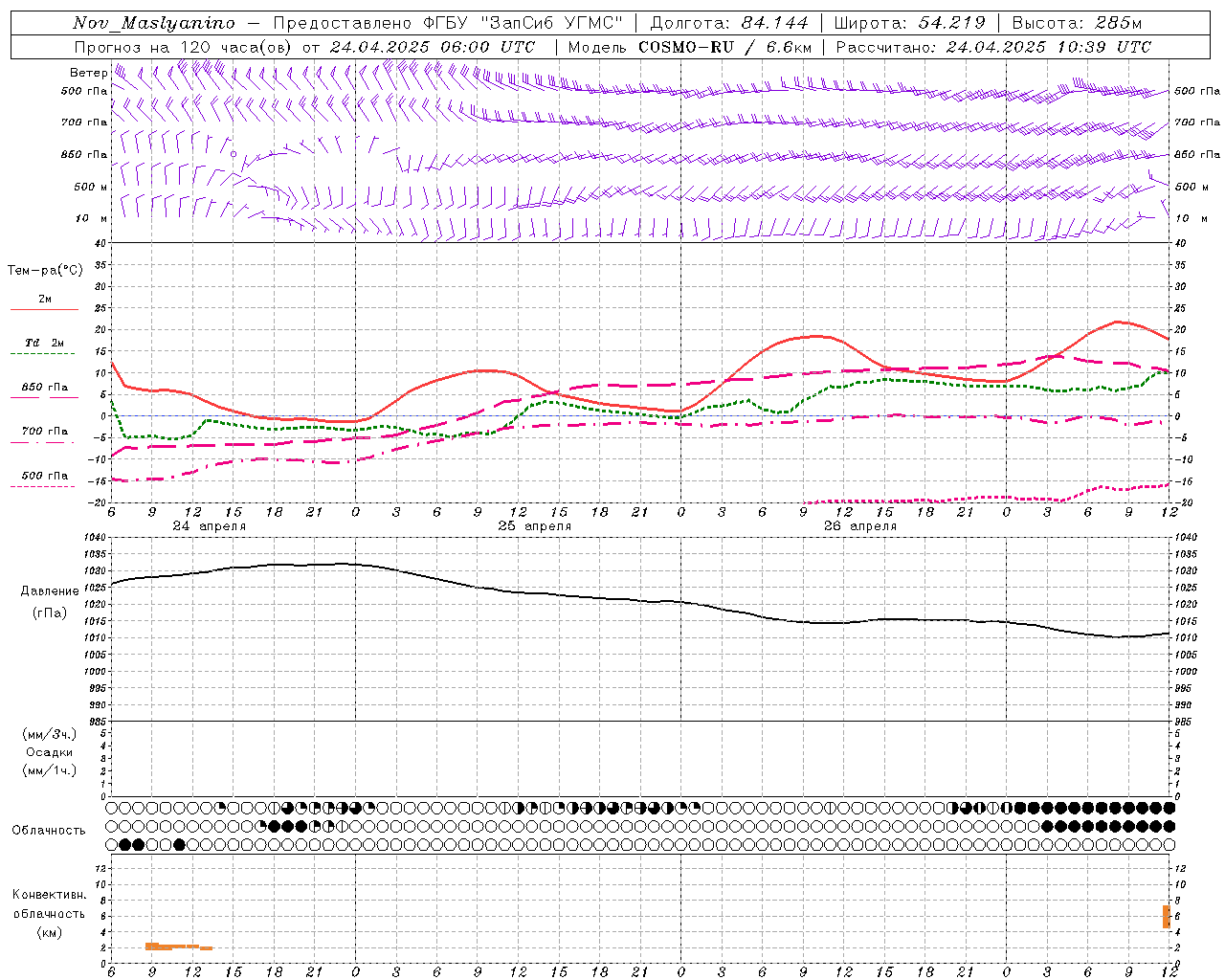1225x980 pixels.
Task: Click the Td 2м dew point legend entry
Action: 44,343
